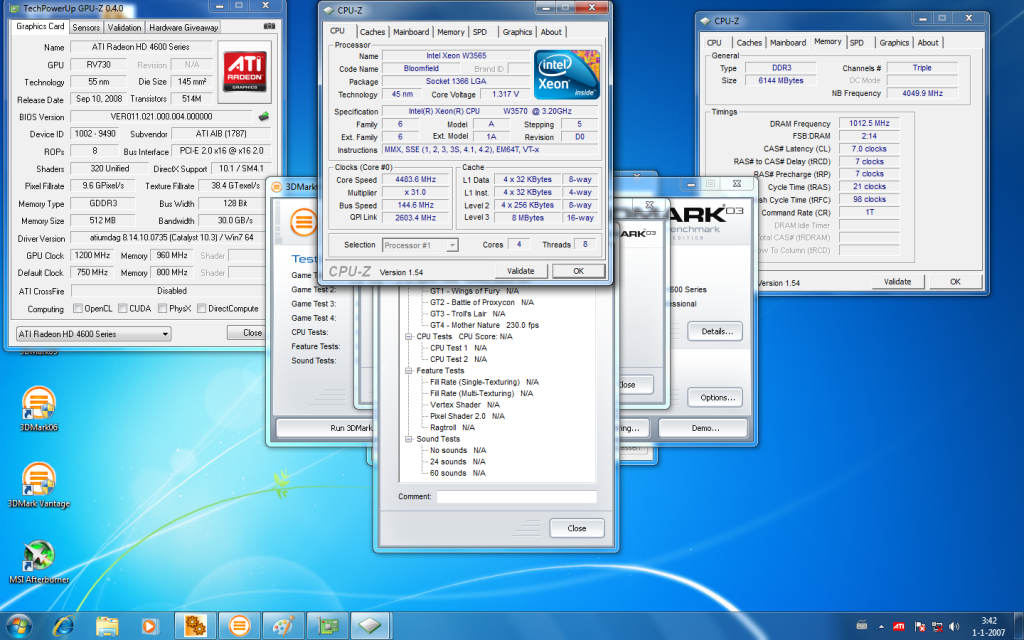The image size is (1024, 640).
Task: Select GT4 - Mother Nature result row
Action: tap(485, 325)
